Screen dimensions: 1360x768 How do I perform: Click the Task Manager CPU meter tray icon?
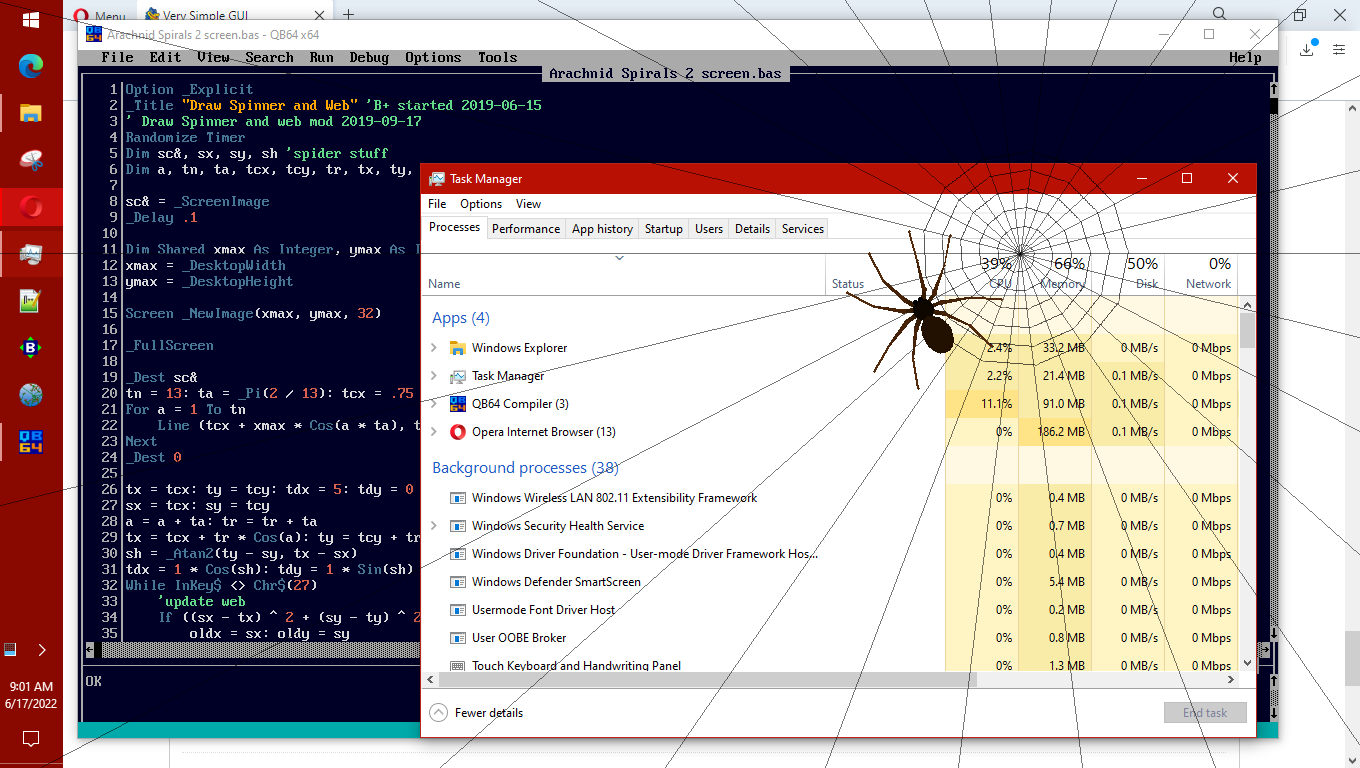pos(11,650)
